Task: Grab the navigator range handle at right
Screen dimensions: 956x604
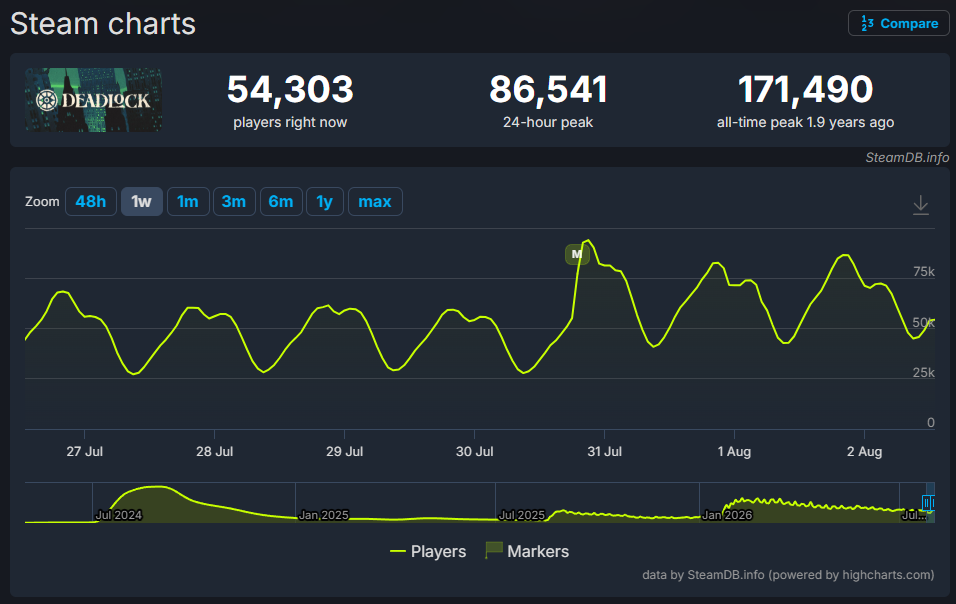Action: pyautogui.click(x=928, y=503)
